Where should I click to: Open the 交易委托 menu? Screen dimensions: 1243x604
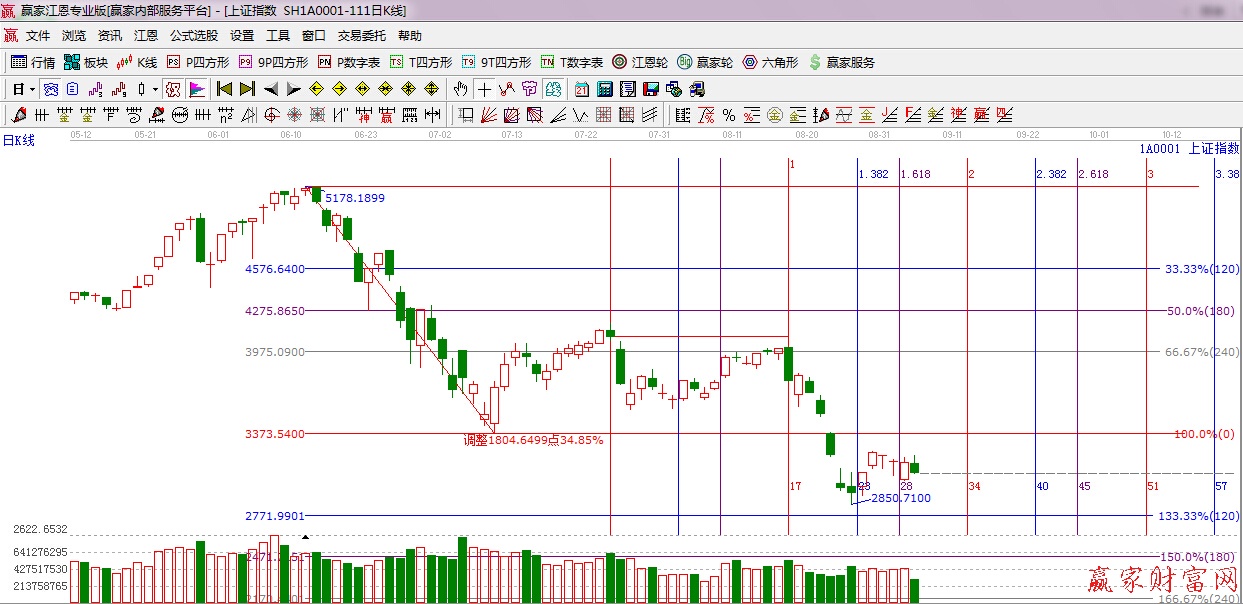coord(361,36)
